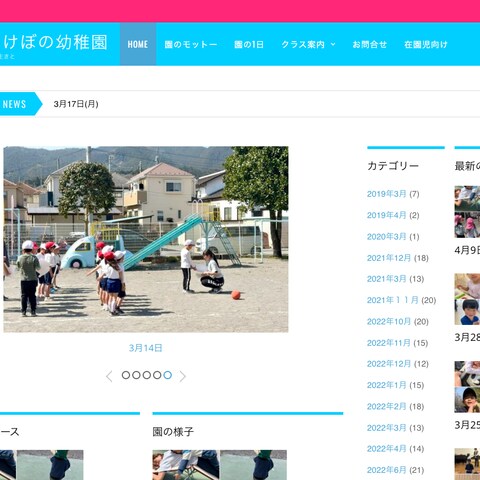
Task: Click the カテゴリー sidebar heading
Action: 393,166
